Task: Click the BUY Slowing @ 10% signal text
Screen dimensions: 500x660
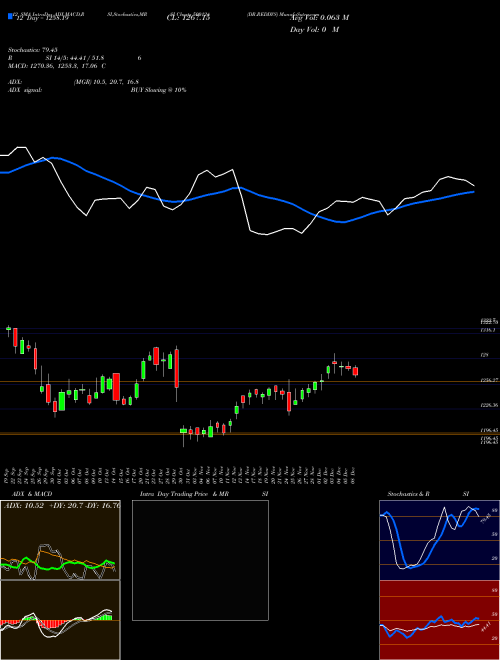Action: pyautogui.click(x=158, y=90)
